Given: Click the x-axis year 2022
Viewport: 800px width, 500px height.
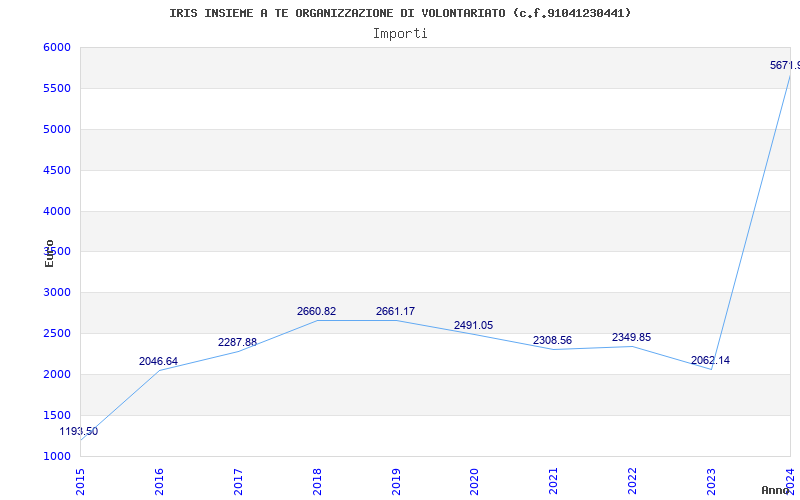Looking at the screenshot, I should click(633, 482).
